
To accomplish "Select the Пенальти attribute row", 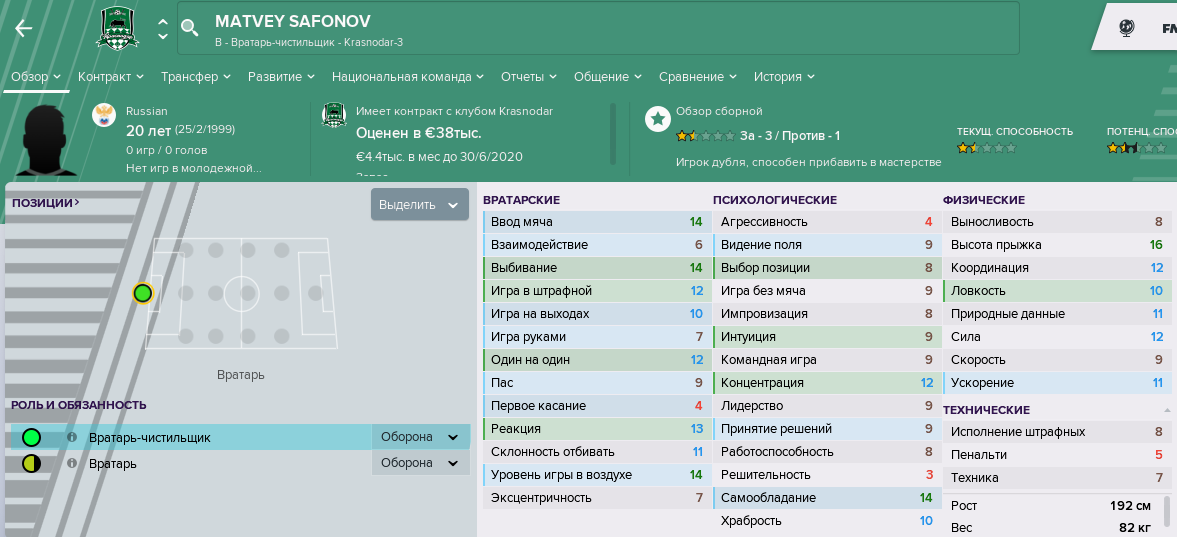I will 1056,455.
